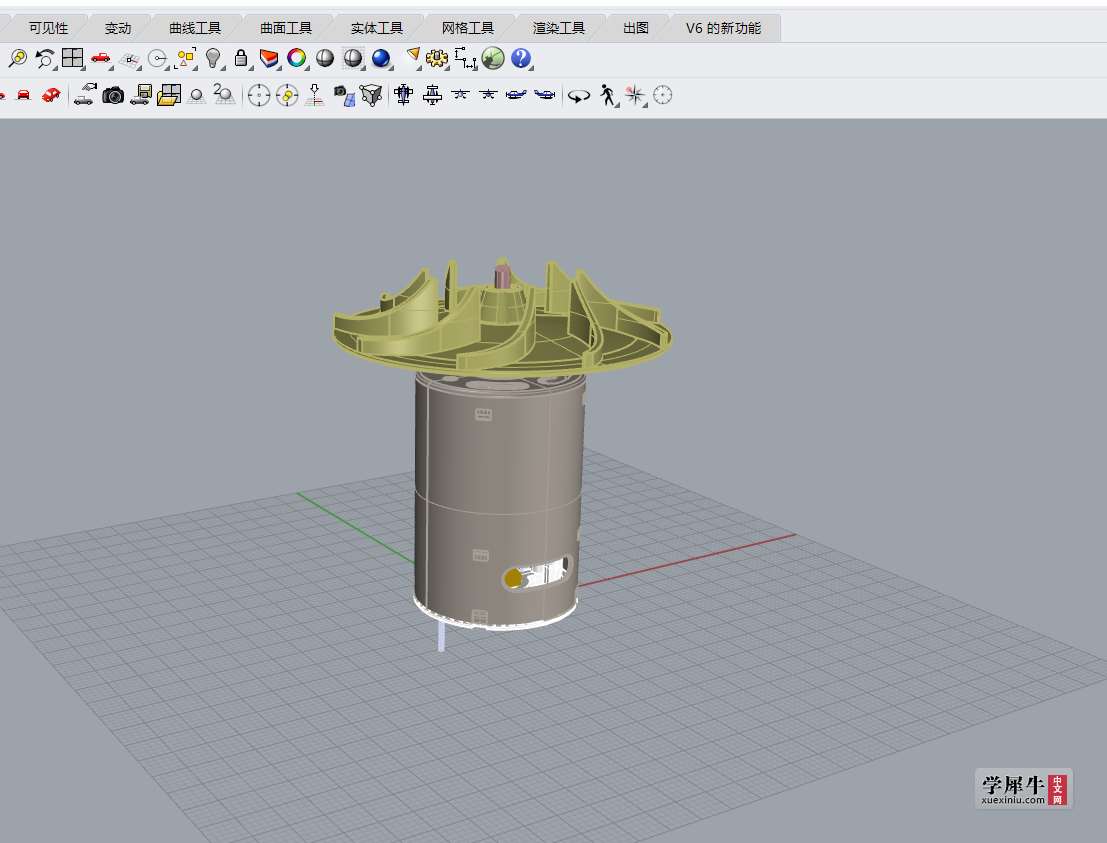Viewport: 1107px width, 843px height.
Task: Click the sphere icon labeled 2
Action: coord(225,95)
